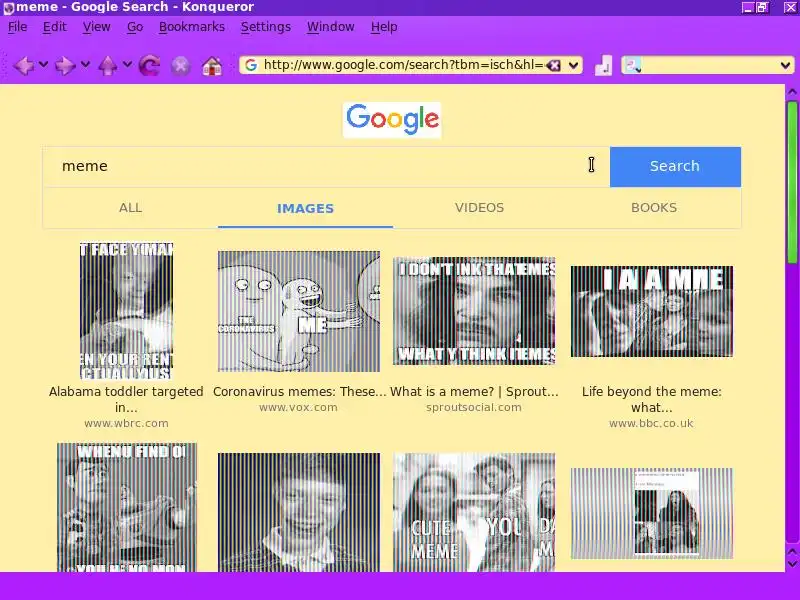Follow 'Alabama toddler targeted in...' link

126,399
